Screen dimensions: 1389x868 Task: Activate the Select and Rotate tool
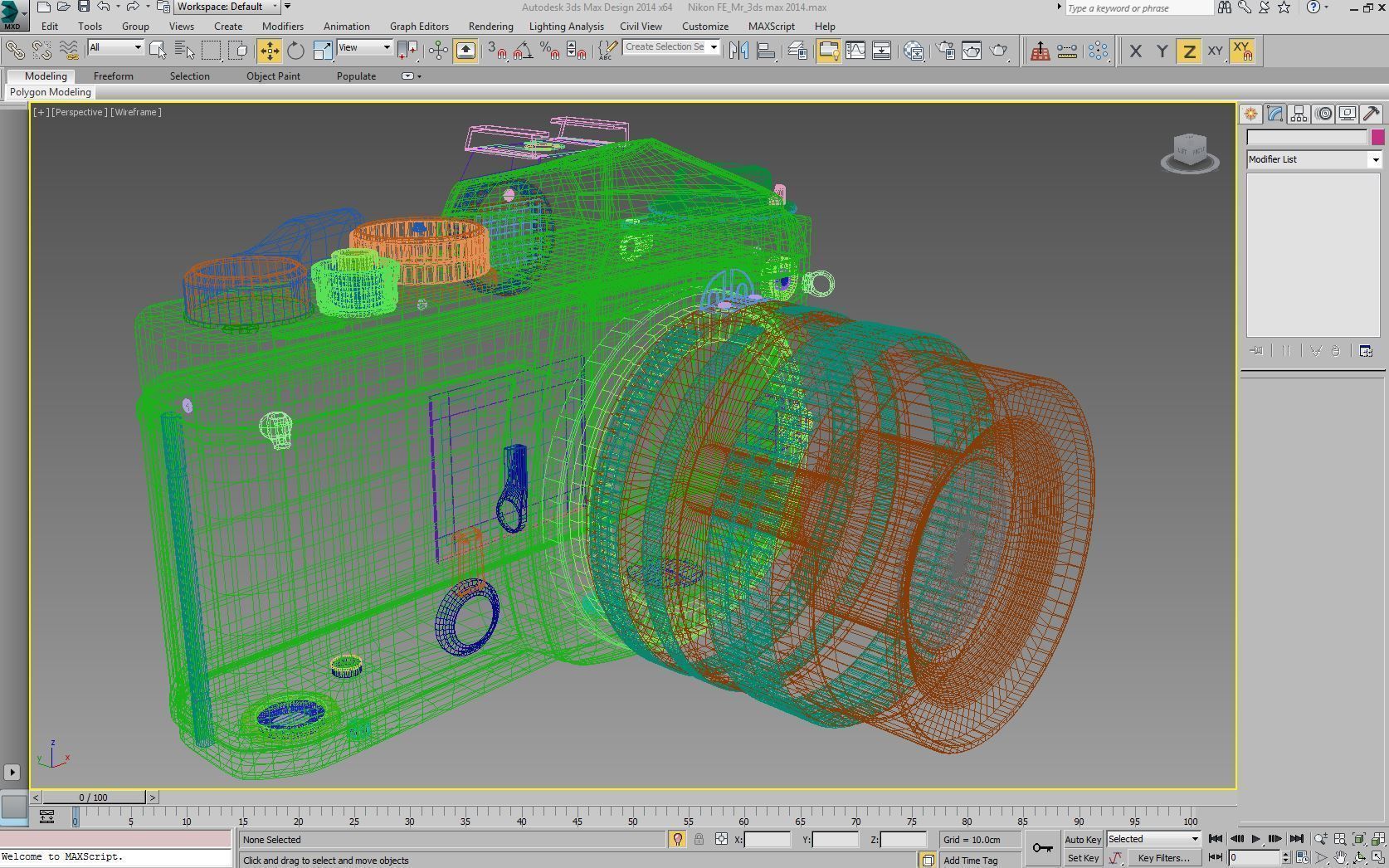point(296,51)
